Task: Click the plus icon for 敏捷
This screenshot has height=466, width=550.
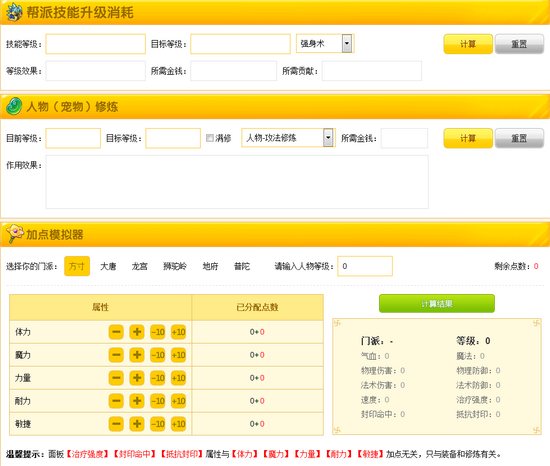Action: tap(137, 424)
